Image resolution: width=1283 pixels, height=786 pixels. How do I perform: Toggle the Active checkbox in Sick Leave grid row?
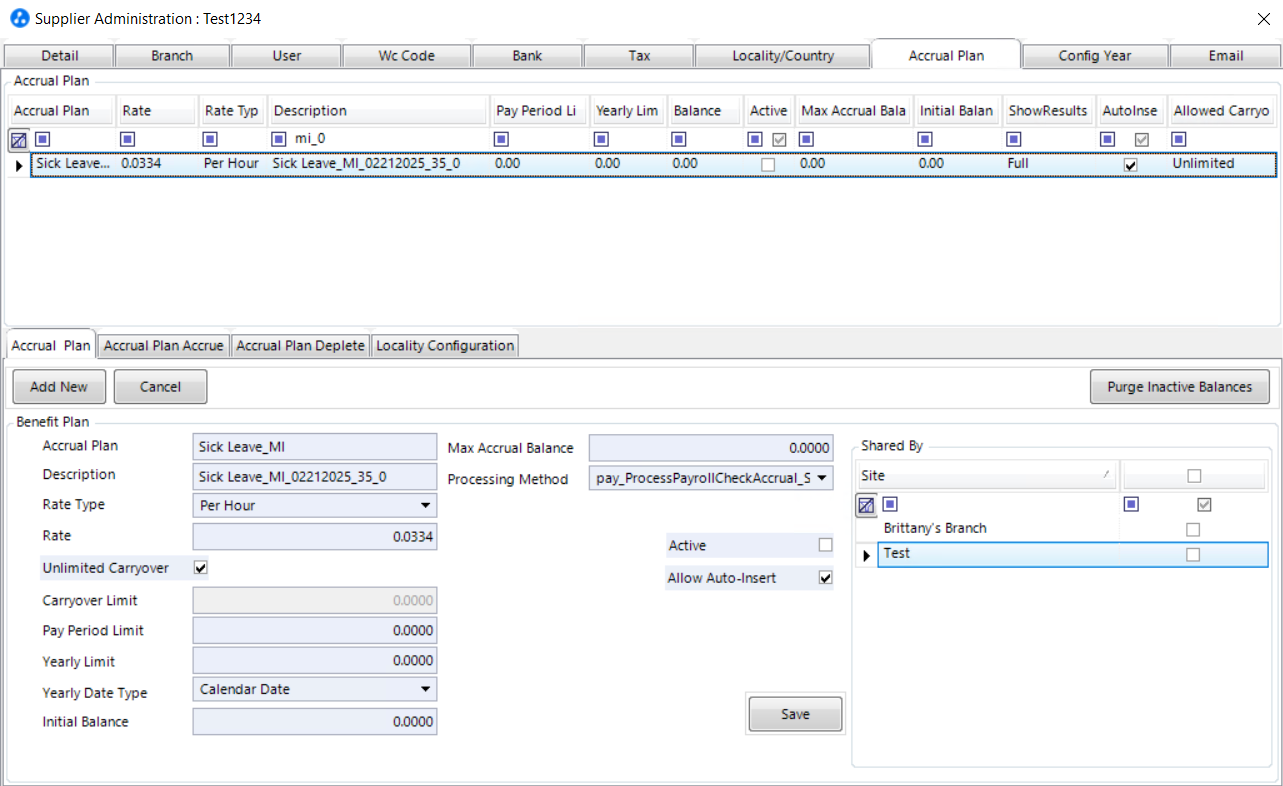(768, 165)
